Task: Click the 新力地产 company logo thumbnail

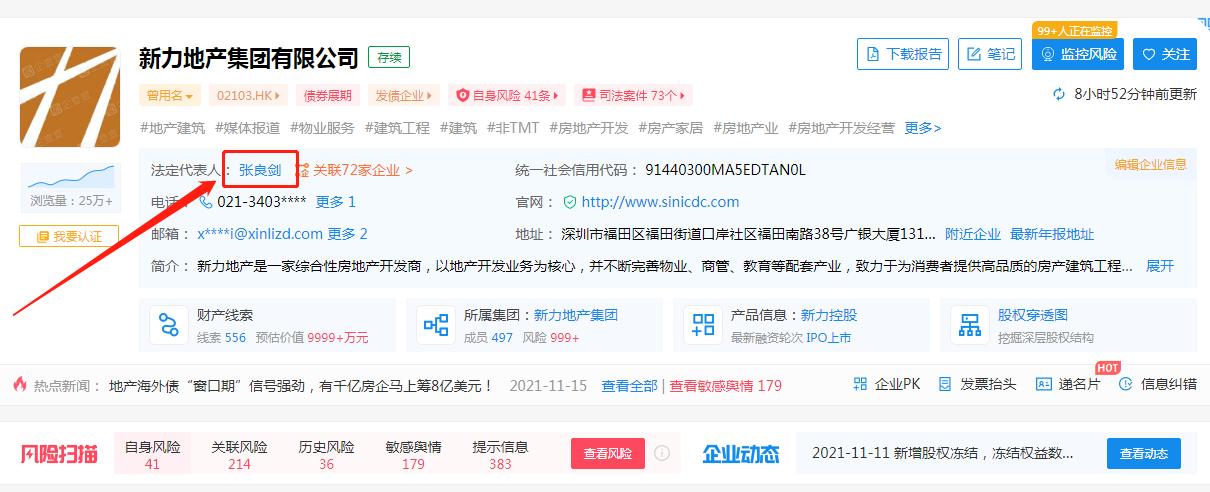Action: click(70, 97)
